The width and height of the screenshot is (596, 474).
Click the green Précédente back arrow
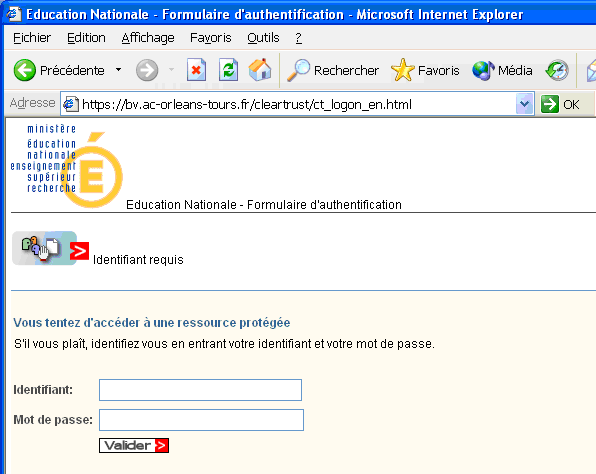tap(24, 70)
